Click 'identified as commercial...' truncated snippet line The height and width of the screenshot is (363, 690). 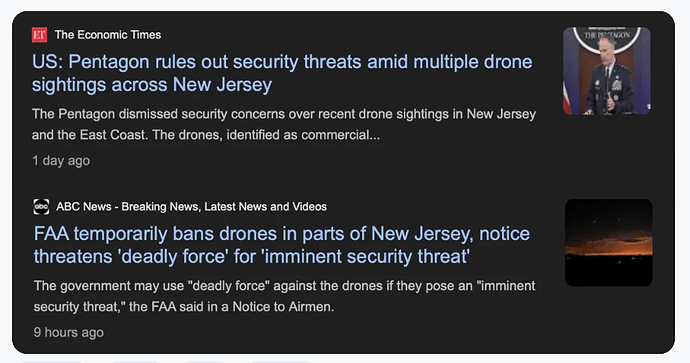(x=206, y=135)
